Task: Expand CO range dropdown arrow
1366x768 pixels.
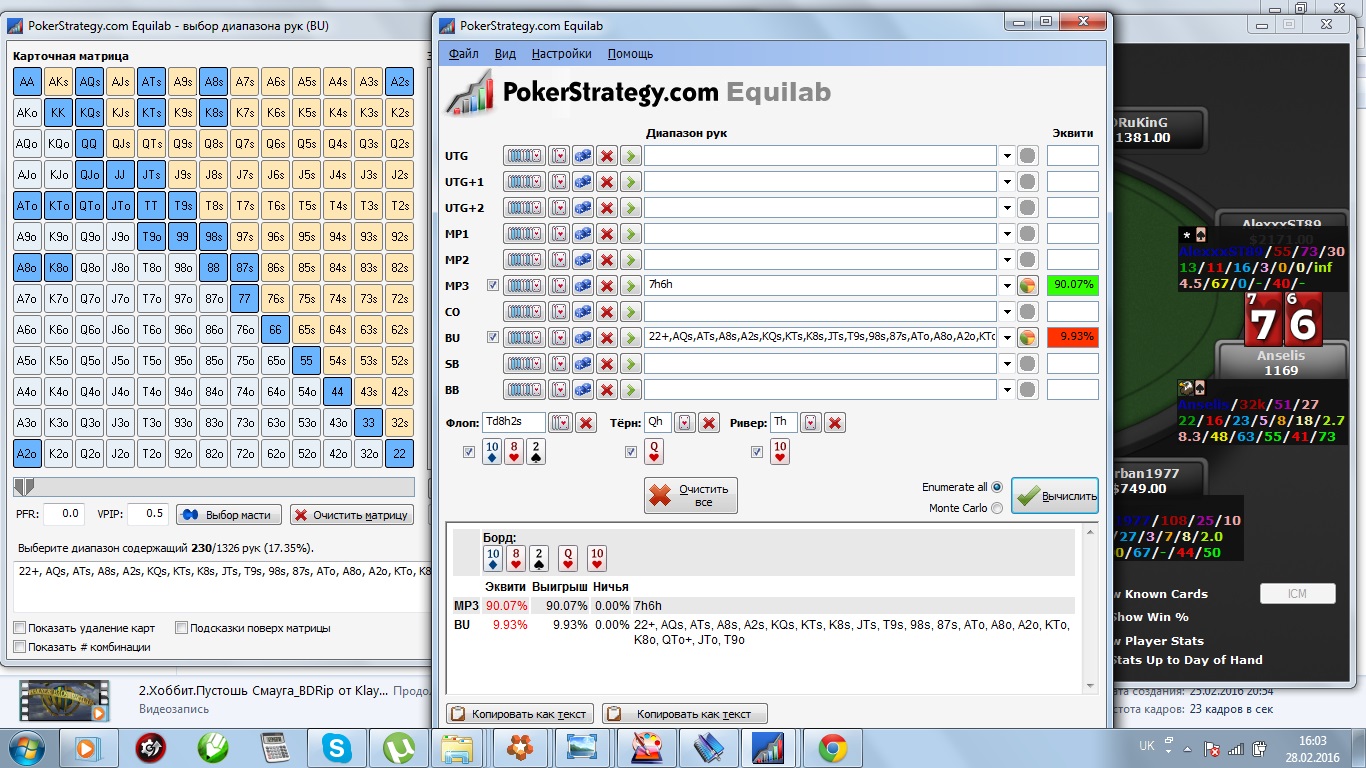Action: (1005, 311)
